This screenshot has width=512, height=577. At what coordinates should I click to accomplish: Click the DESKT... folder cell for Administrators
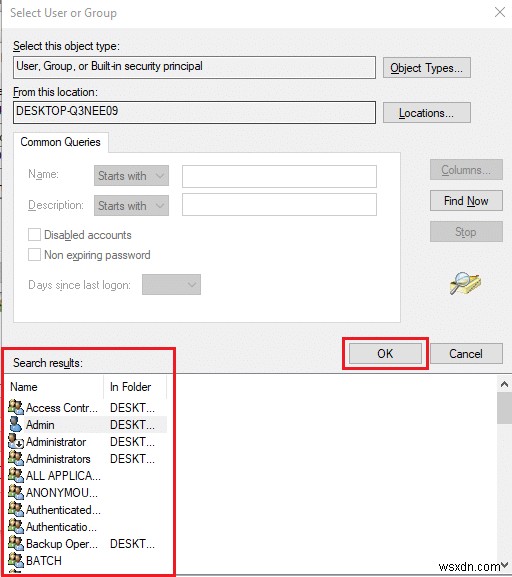pyautogui.click(x=132, y=459)
